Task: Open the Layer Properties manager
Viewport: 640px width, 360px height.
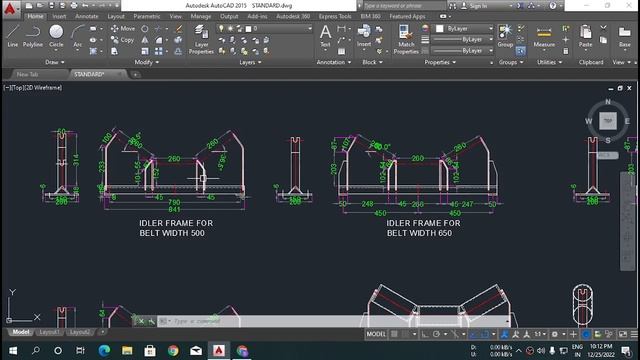Action: tap(201, 39)
